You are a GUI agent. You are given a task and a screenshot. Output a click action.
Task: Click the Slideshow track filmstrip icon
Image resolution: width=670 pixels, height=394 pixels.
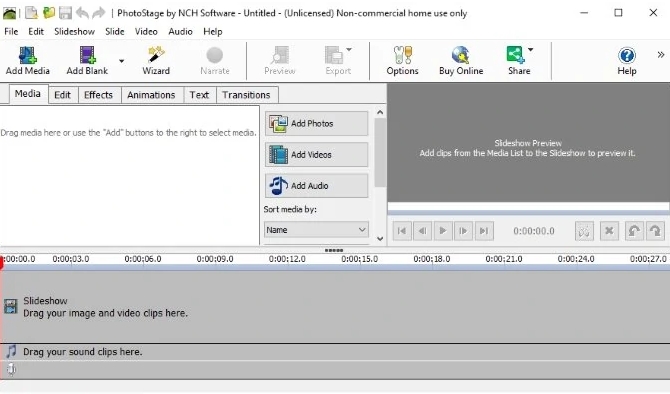click(11, 306)
